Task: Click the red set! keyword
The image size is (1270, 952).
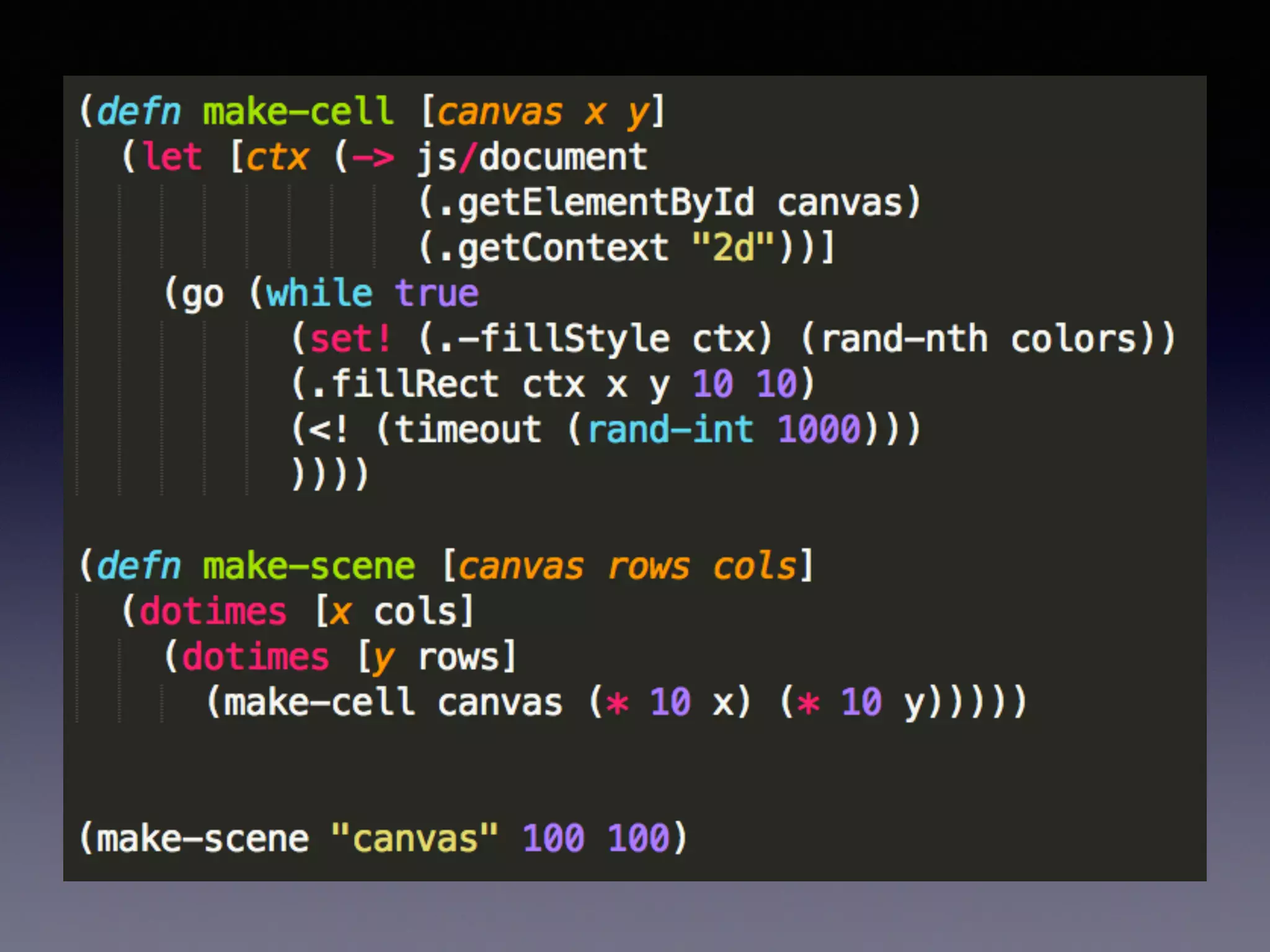Action: click(350, 339)
